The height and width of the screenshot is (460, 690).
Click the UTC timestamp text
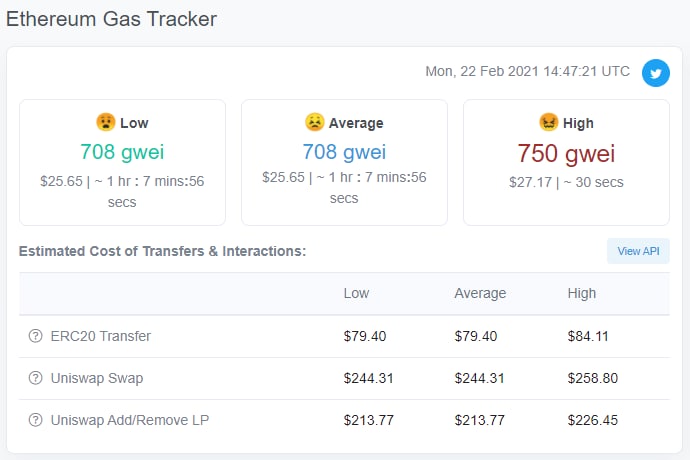pos(527,71)
